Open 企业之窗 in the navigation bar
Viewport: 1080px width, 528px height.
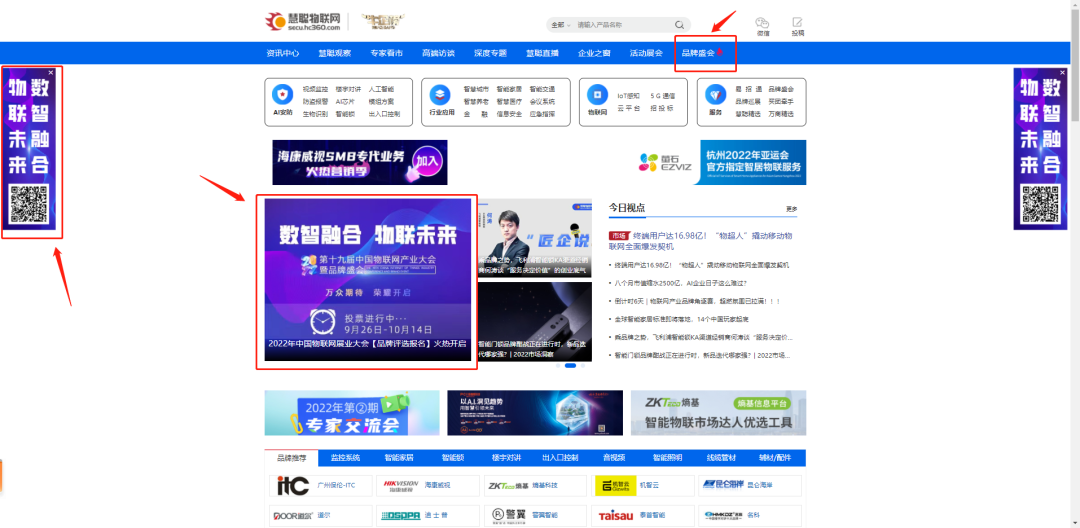click(x=594, y=53)
